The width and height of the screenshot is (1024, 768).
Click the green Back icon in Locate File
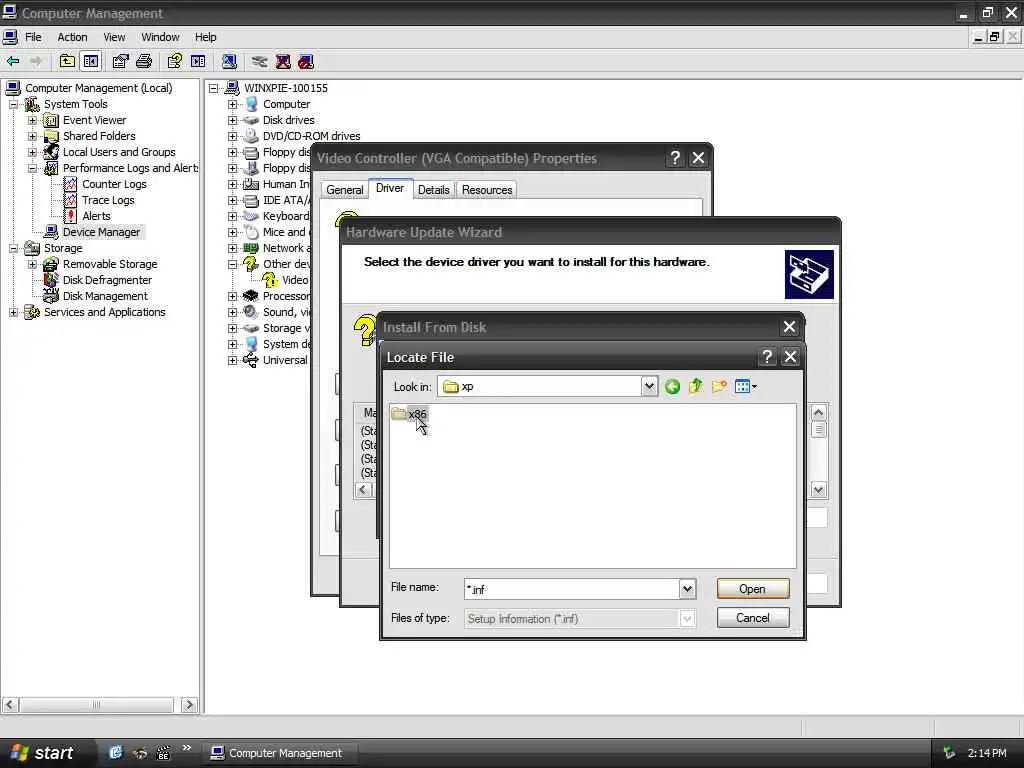point(672,387)
